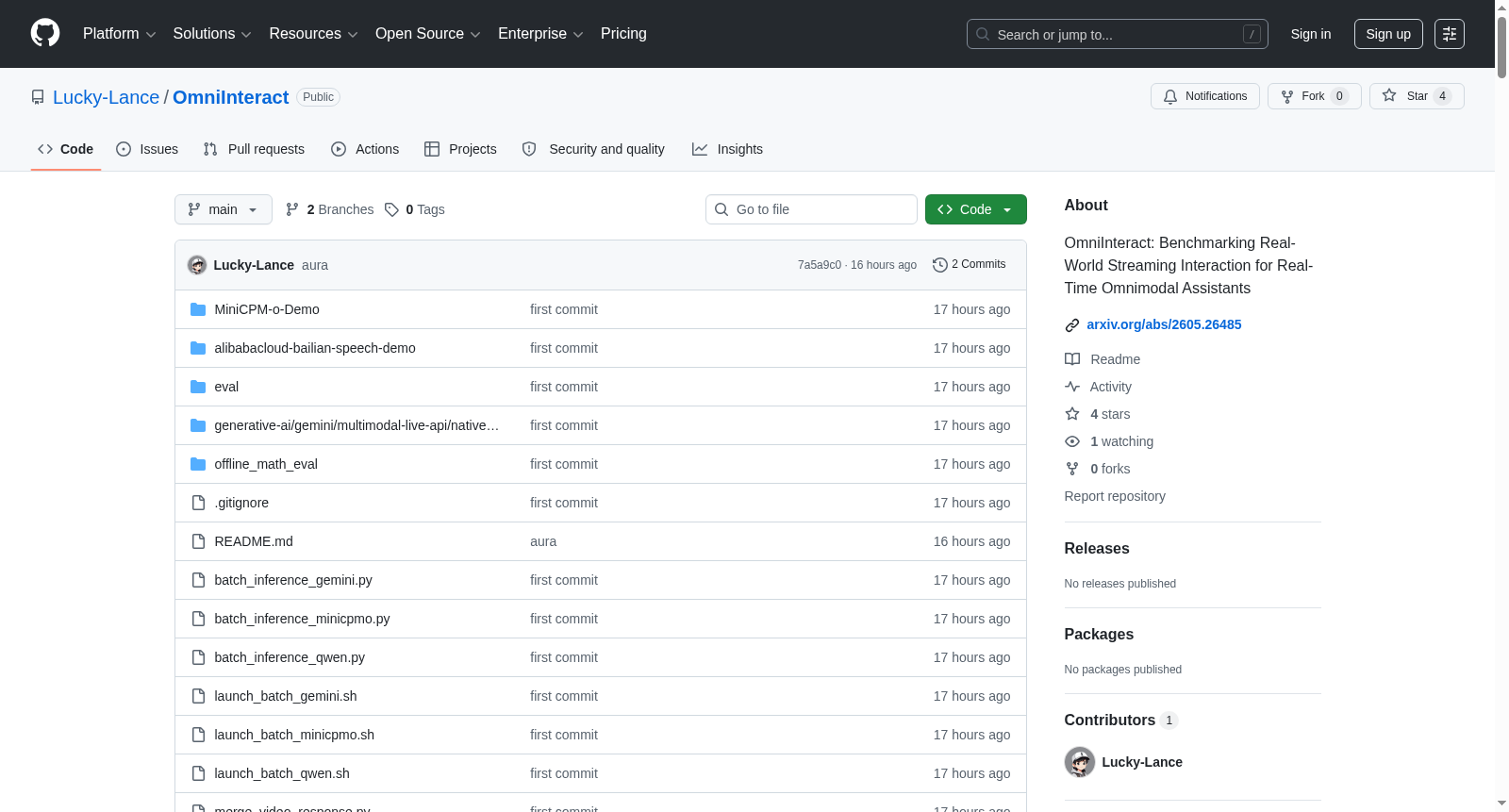Open commit hash 7a5a9c0
The height and width of the screenshot is (812, 1509).
(820, 265)
